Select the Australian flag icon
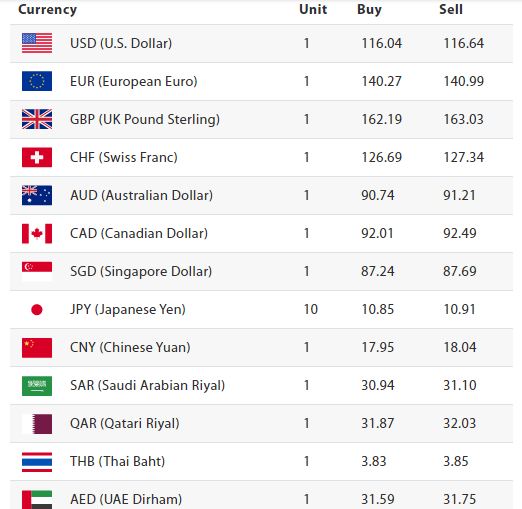 click(x=37, y=195)
